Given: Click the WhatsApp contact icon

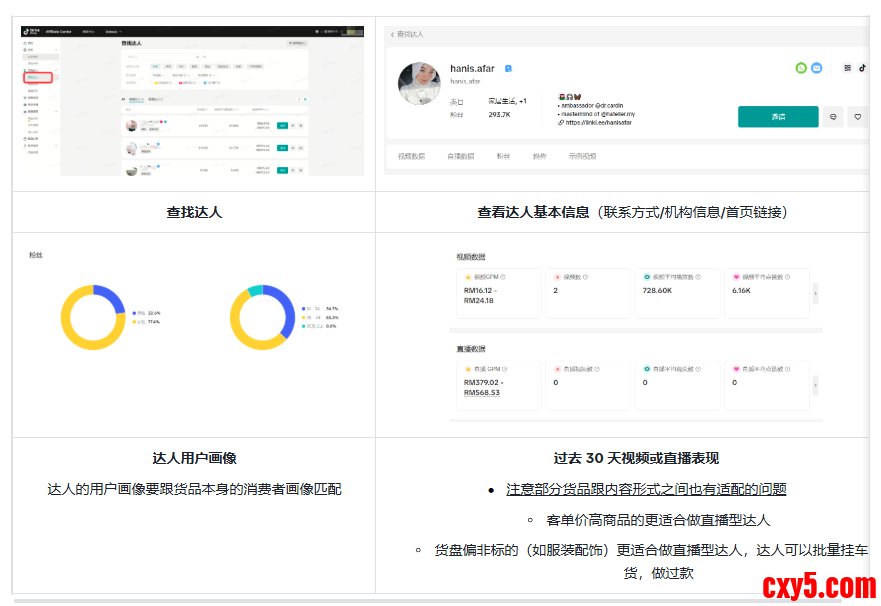Looking at the screenshot, I should (801, 68).
